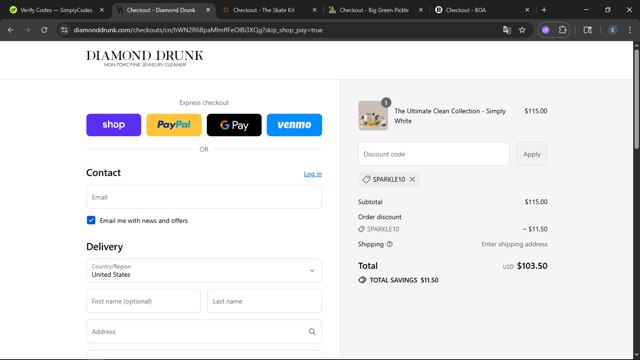Switch to the Checkout - Big Green Pickle tab
This screenshot has height=360, width=640.
(x=374, y=10)
